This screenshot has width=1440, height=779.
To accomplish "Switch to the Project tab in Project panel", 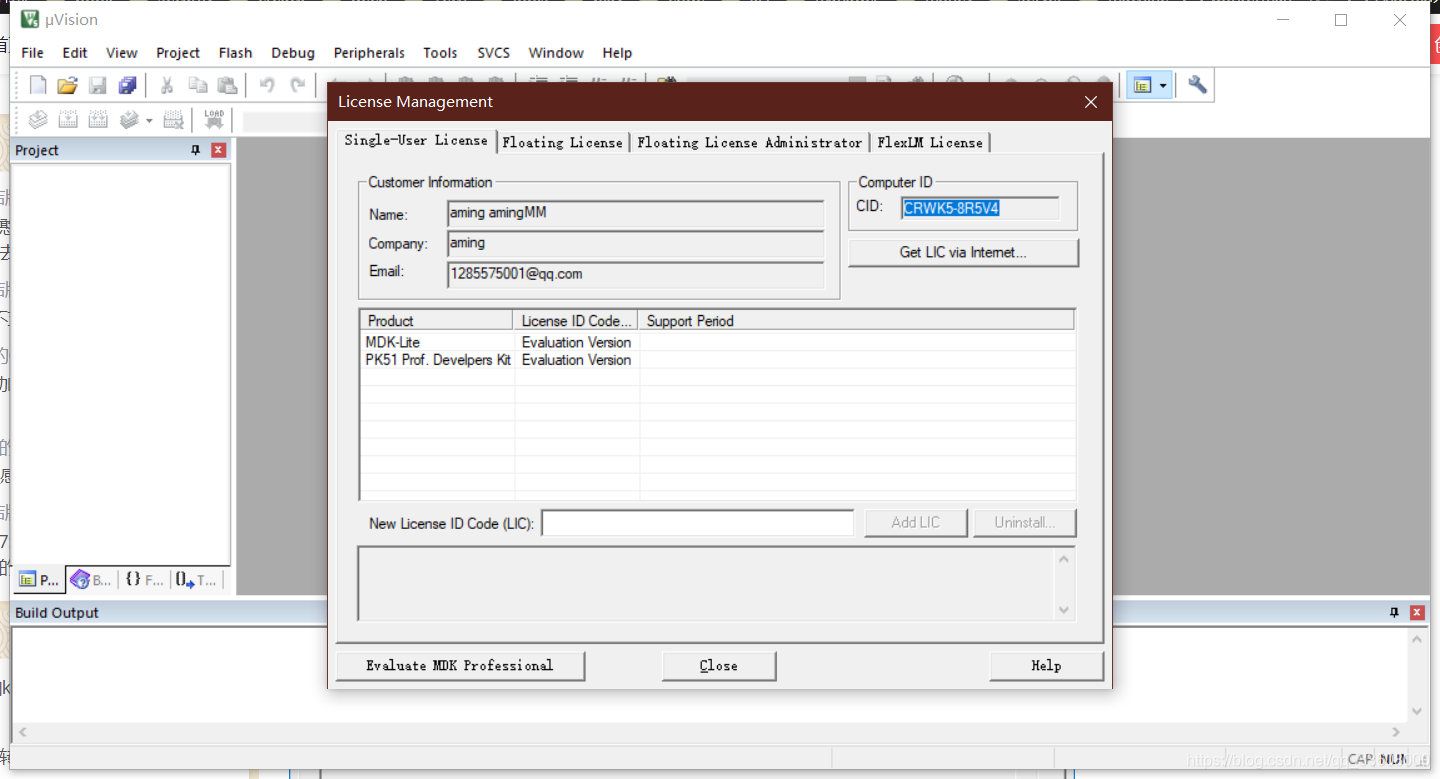I will click(x=40, y=580).
